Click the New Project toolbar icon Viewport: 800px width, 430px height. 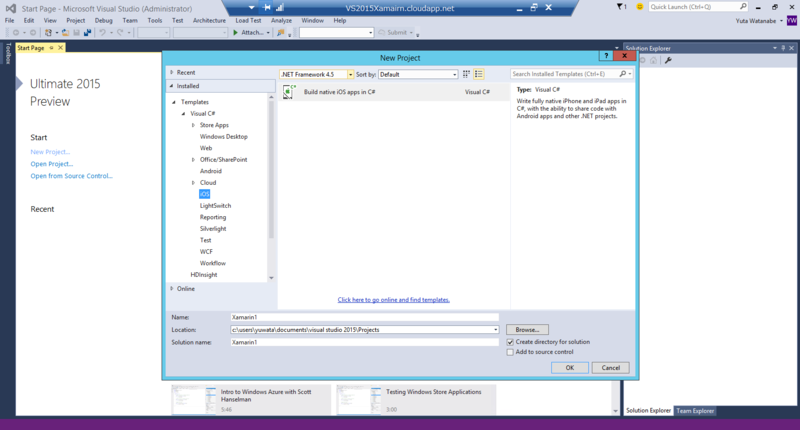(48, 33)
